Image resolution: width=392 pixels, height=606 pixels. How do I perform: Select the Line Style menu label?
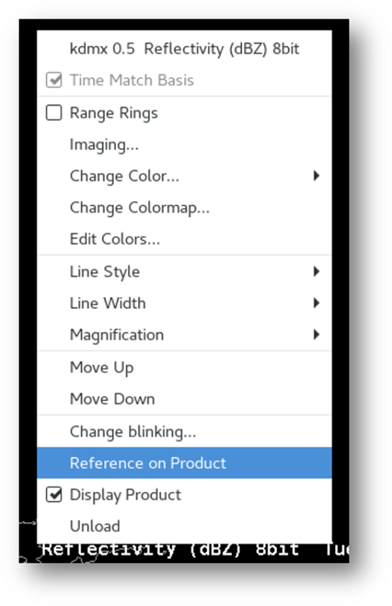[105, 272]
